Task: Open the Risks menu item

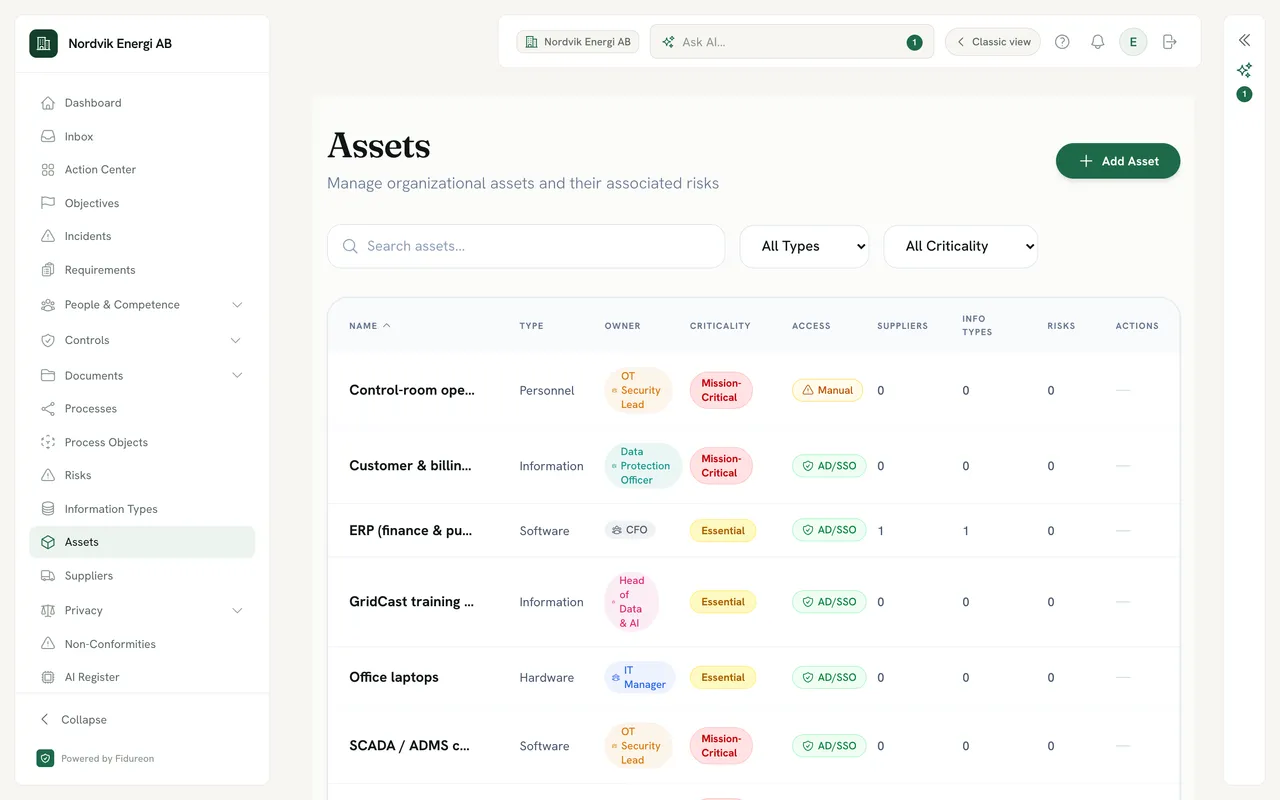Action: [142, 475]
